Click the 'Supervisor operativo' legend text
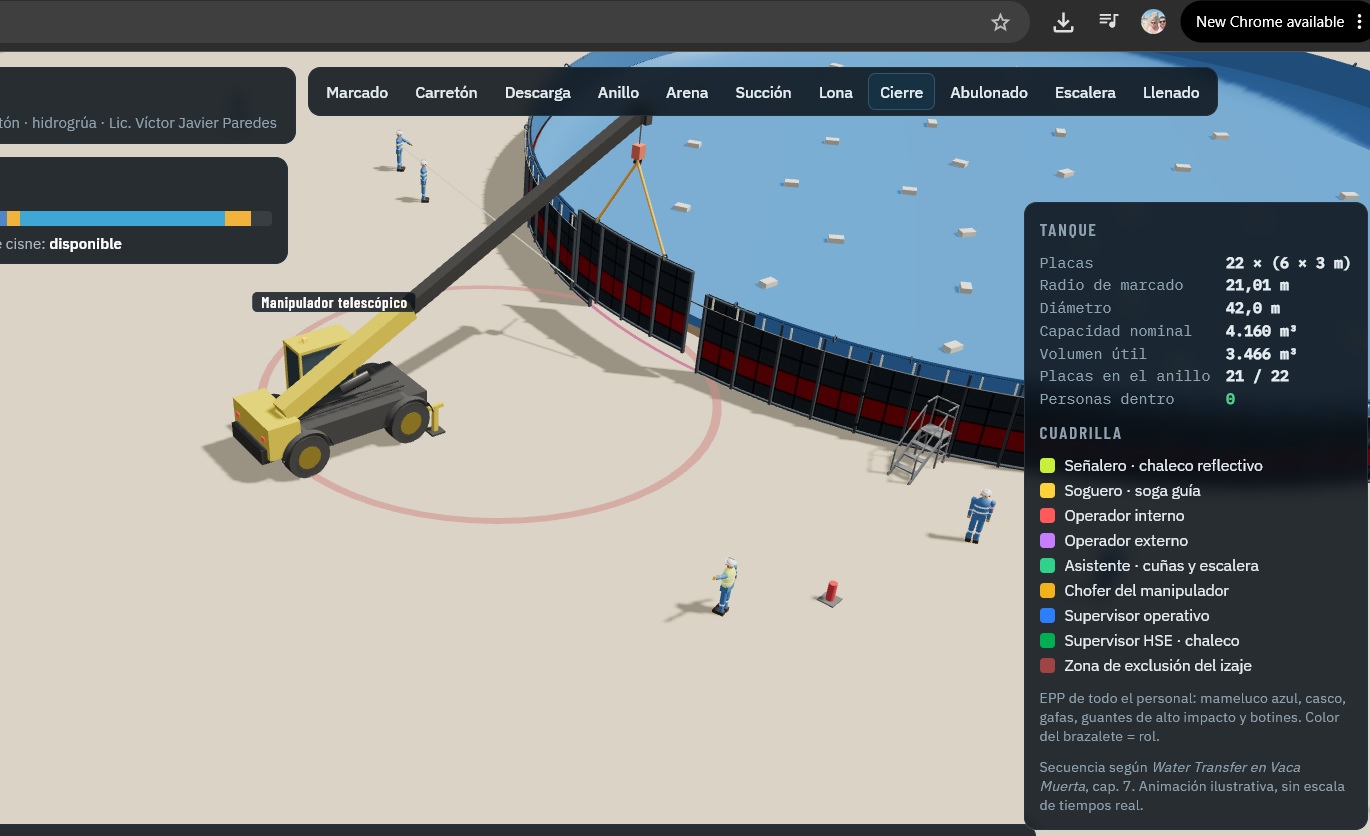The image size is (1370, 836). (x=1136, y=615)
